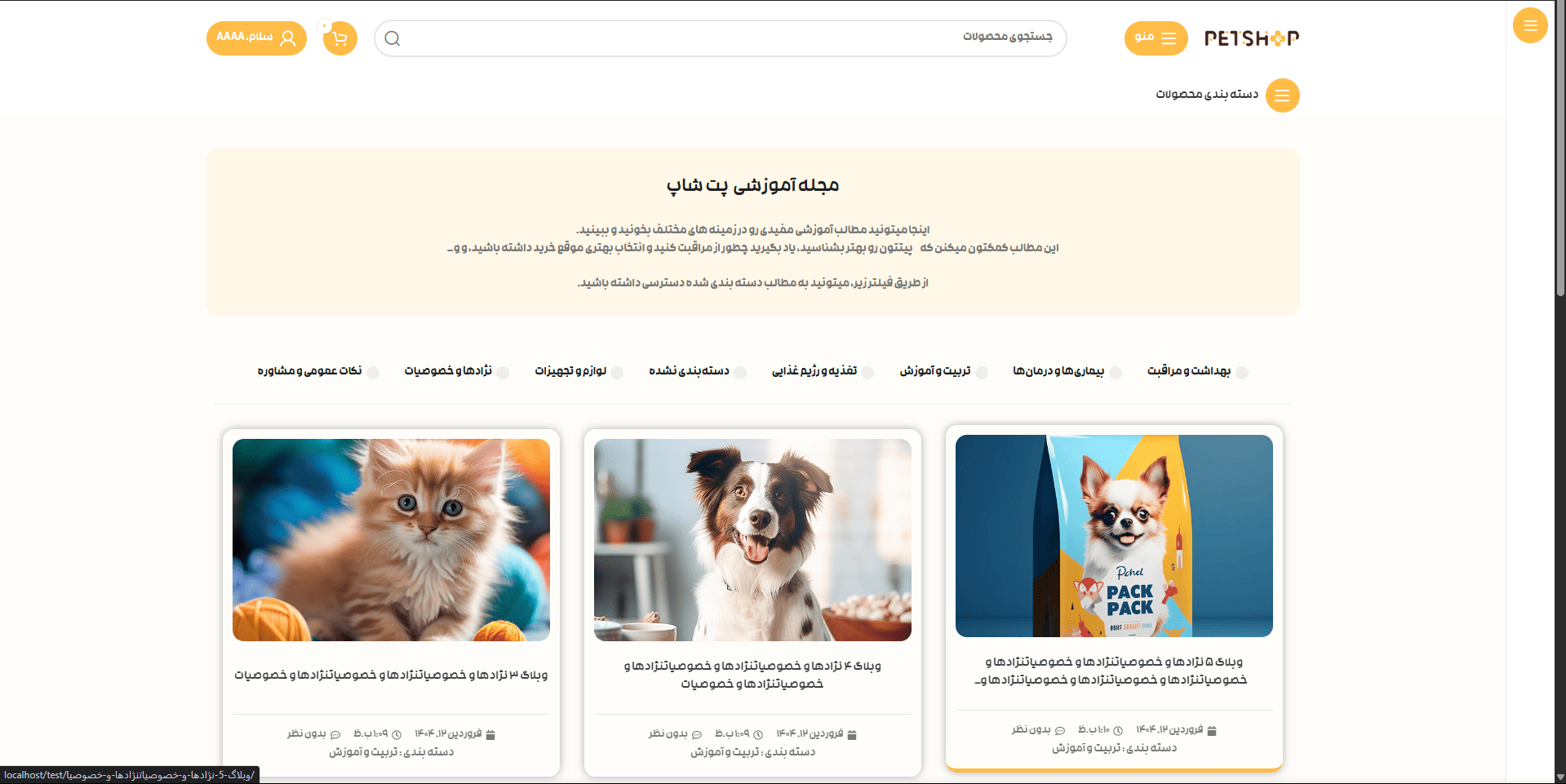Click the user profile icon in سلام AAAA button

coord(288,38)
